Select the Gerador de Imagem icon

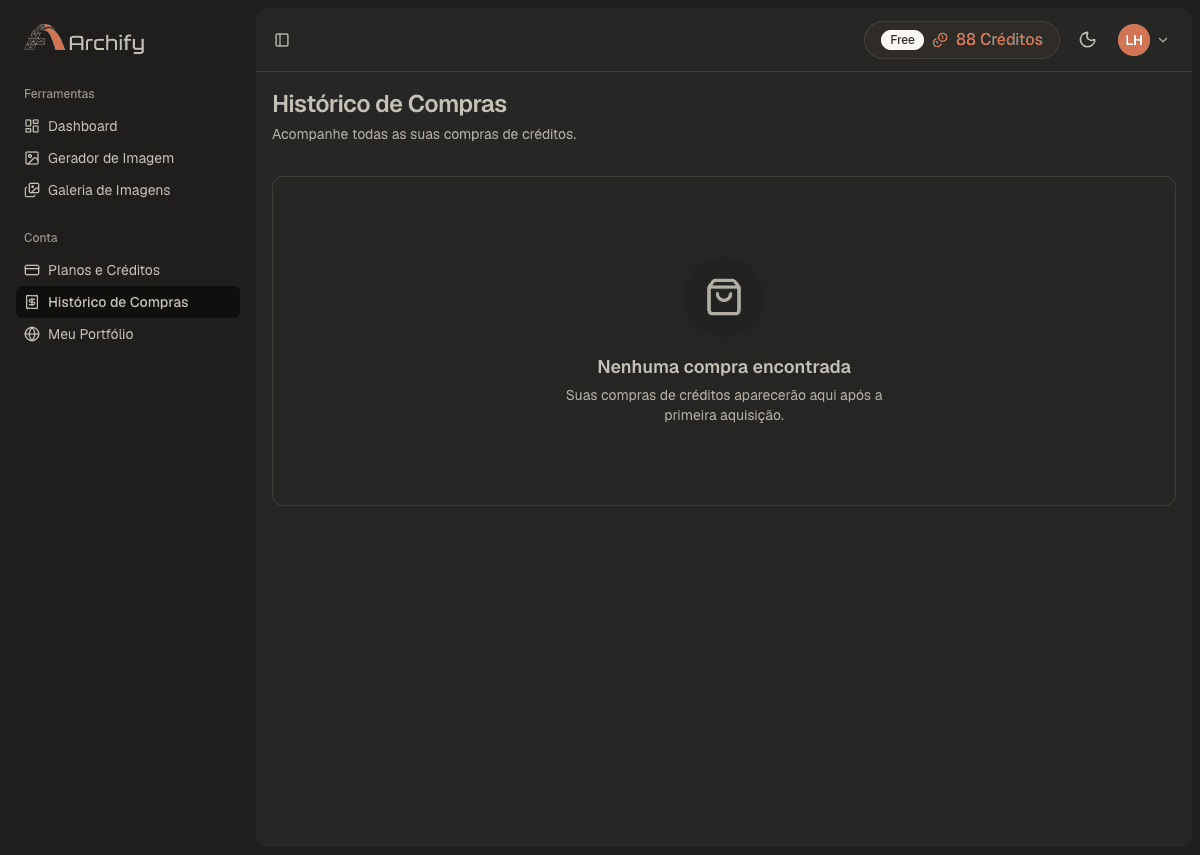[x=32, y=158]
